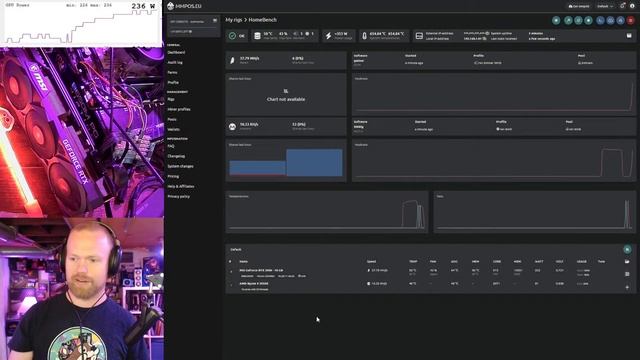Screen dimensions: 640x360
Task: Click the plus icon on the AMD Ryzen row
Action: pyautogui.click(x=627, y=287)
